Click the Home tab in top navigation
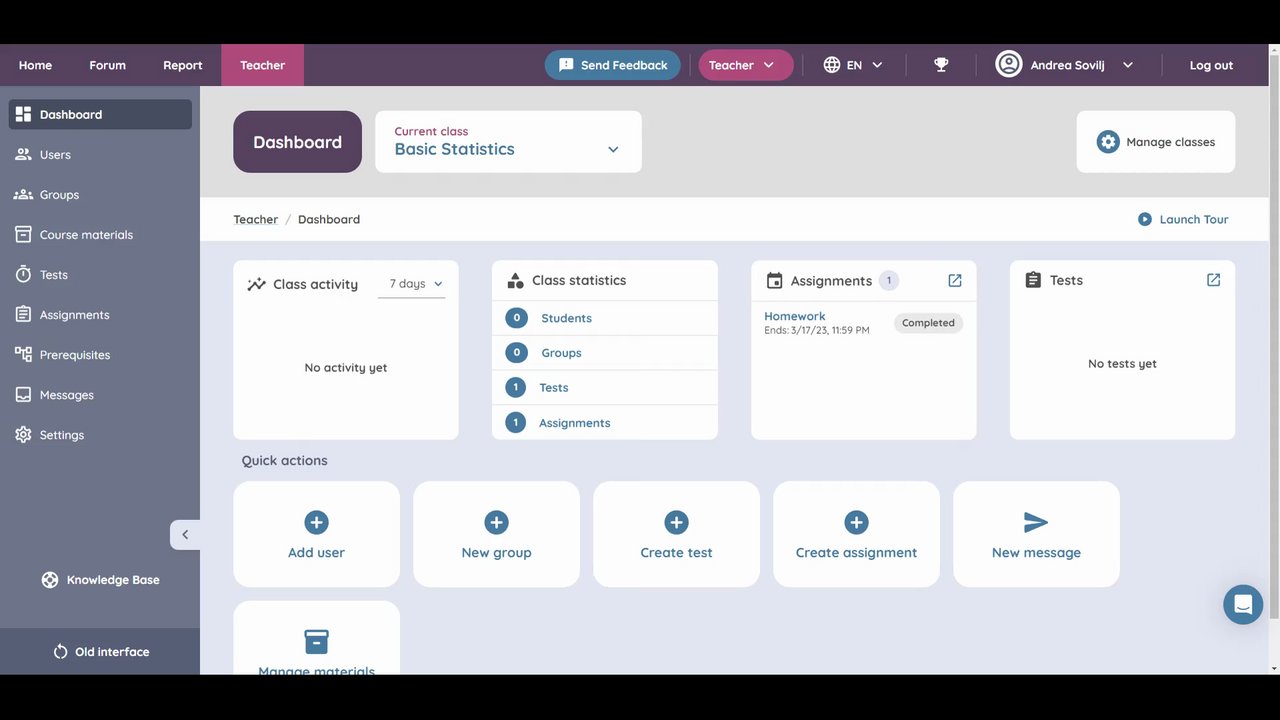 pyautogui.click(x=35, y=65)
